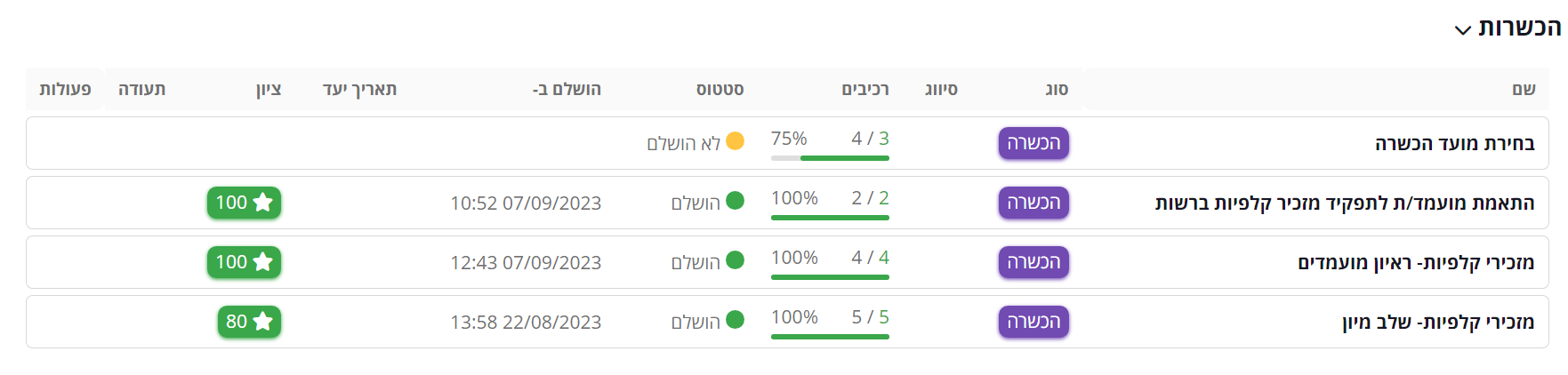Click the 100 star badge for ראיון מועמדים
The image size is (1568, 375).
tap(244, 262)
